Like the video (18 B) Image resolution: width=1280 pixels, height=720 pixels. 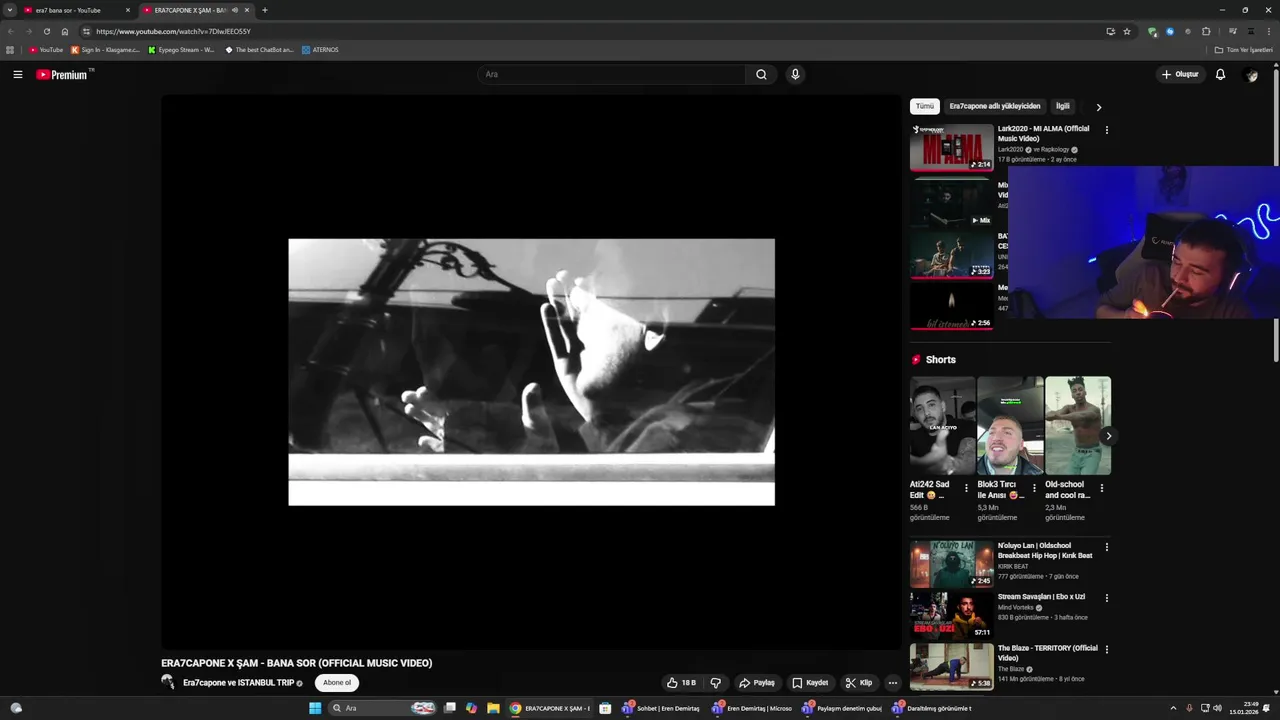pyautogui.click(x=681, y=683)
